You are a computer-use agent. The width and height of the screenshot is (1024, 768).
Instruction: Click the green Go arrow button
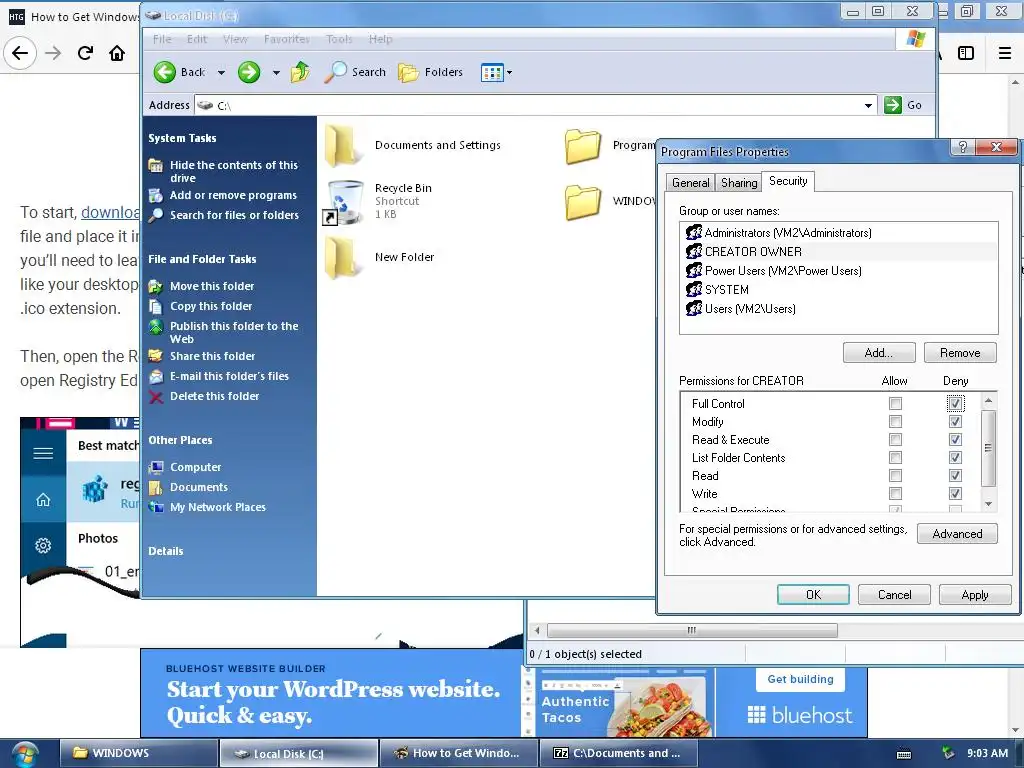pos(893,104)
